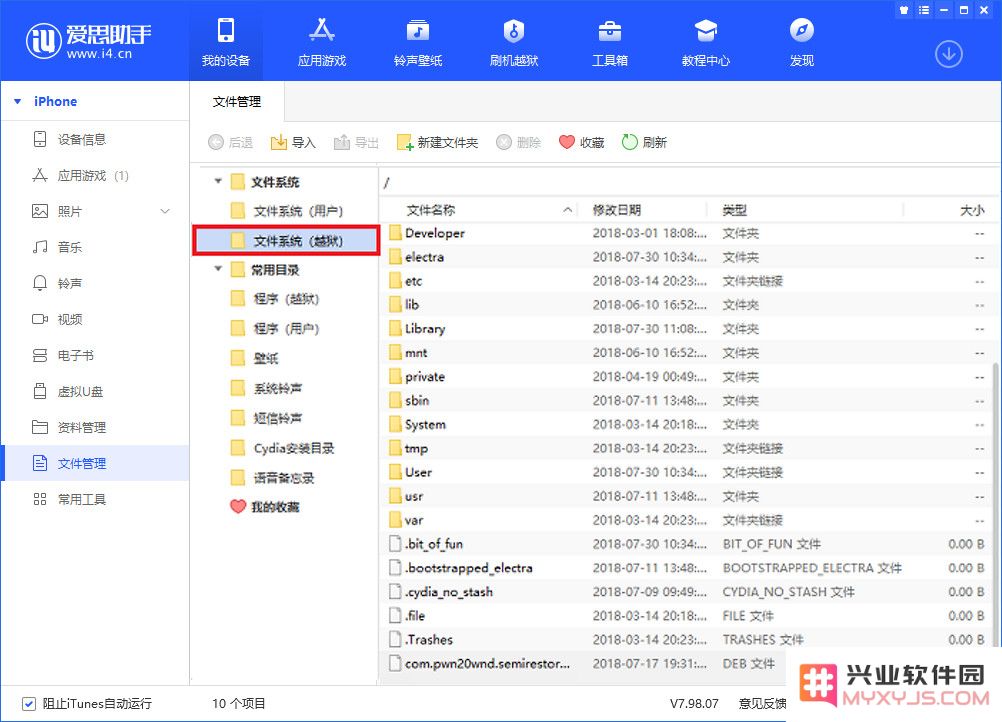Switch to the 文件管理 tab

[x=237, y=102]
